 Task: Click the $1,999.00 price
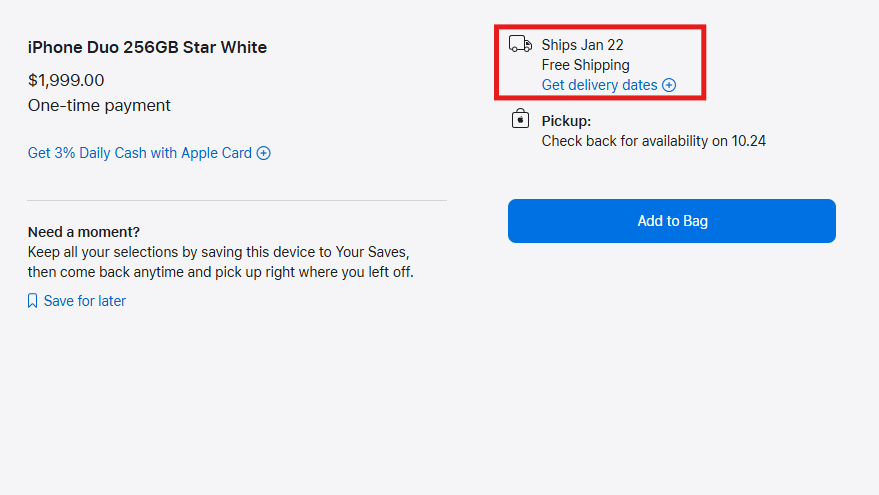coord(66,80)
